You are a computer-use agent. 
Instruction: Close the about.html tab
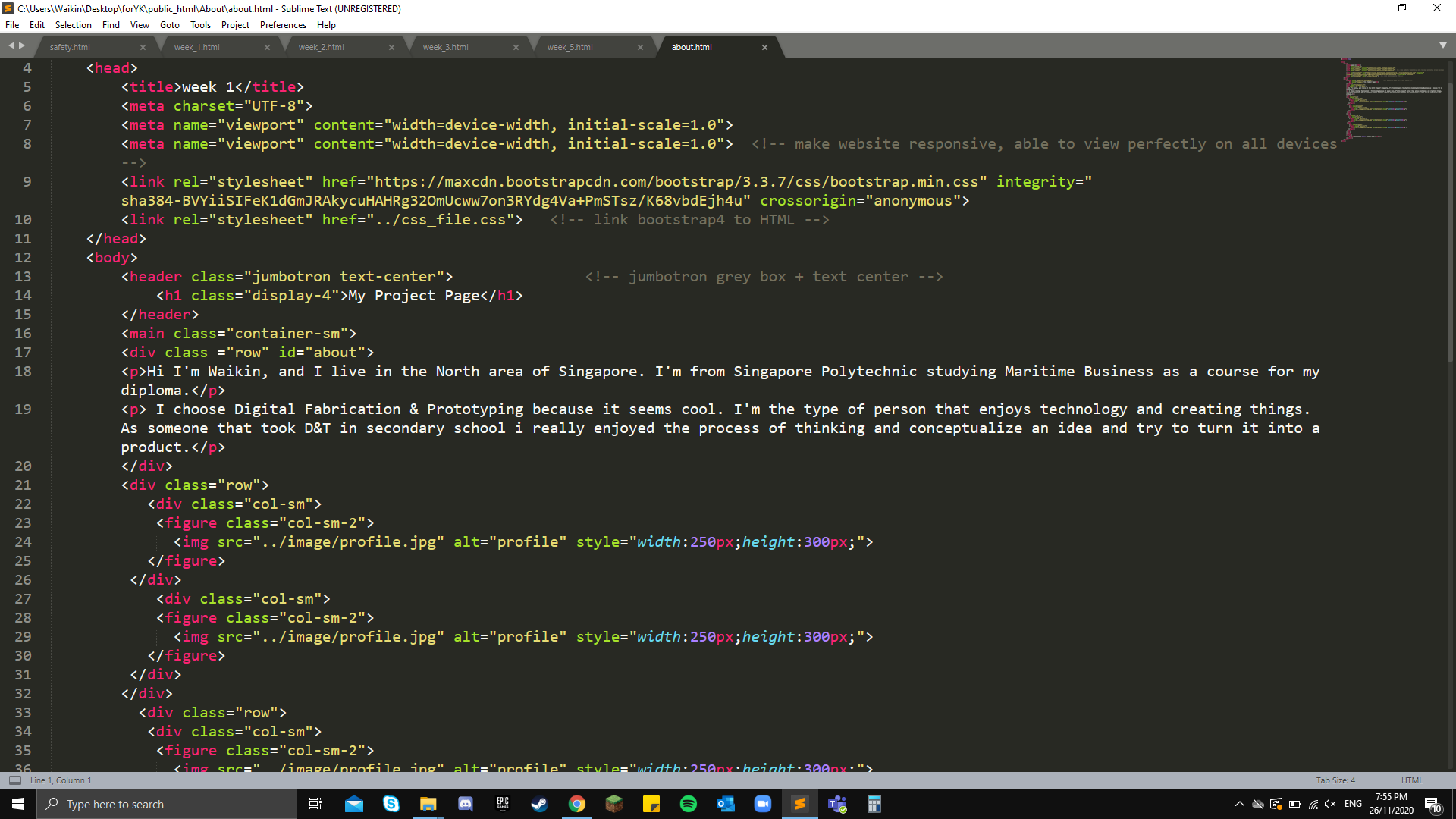(x=764, y=47)
